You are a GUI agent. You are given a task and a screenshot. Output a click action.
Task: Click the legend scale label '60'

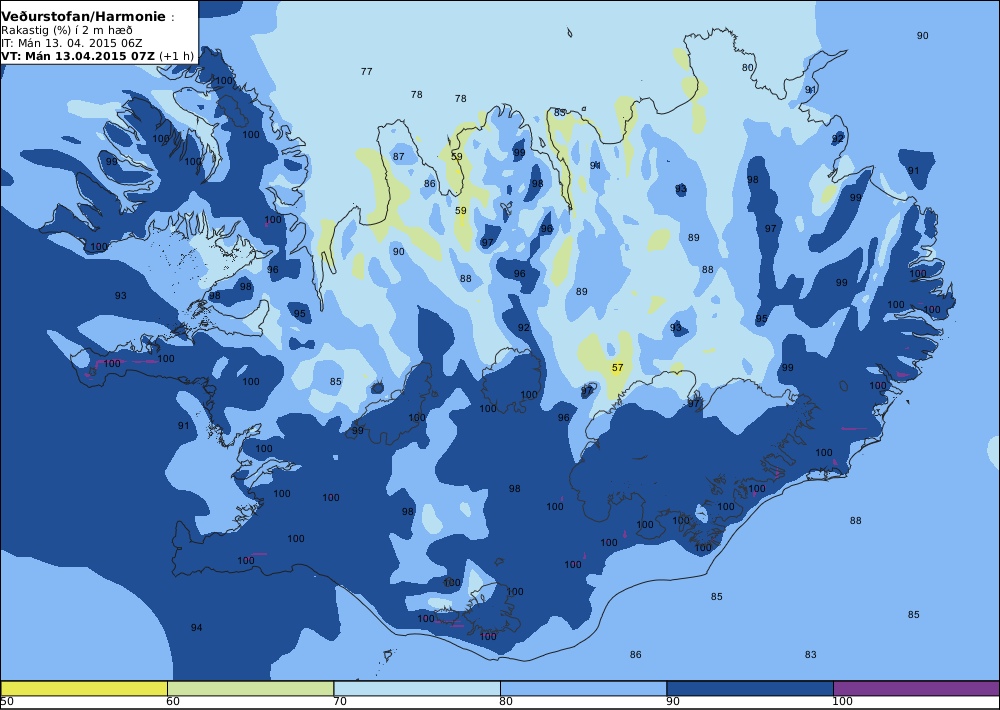173,702
